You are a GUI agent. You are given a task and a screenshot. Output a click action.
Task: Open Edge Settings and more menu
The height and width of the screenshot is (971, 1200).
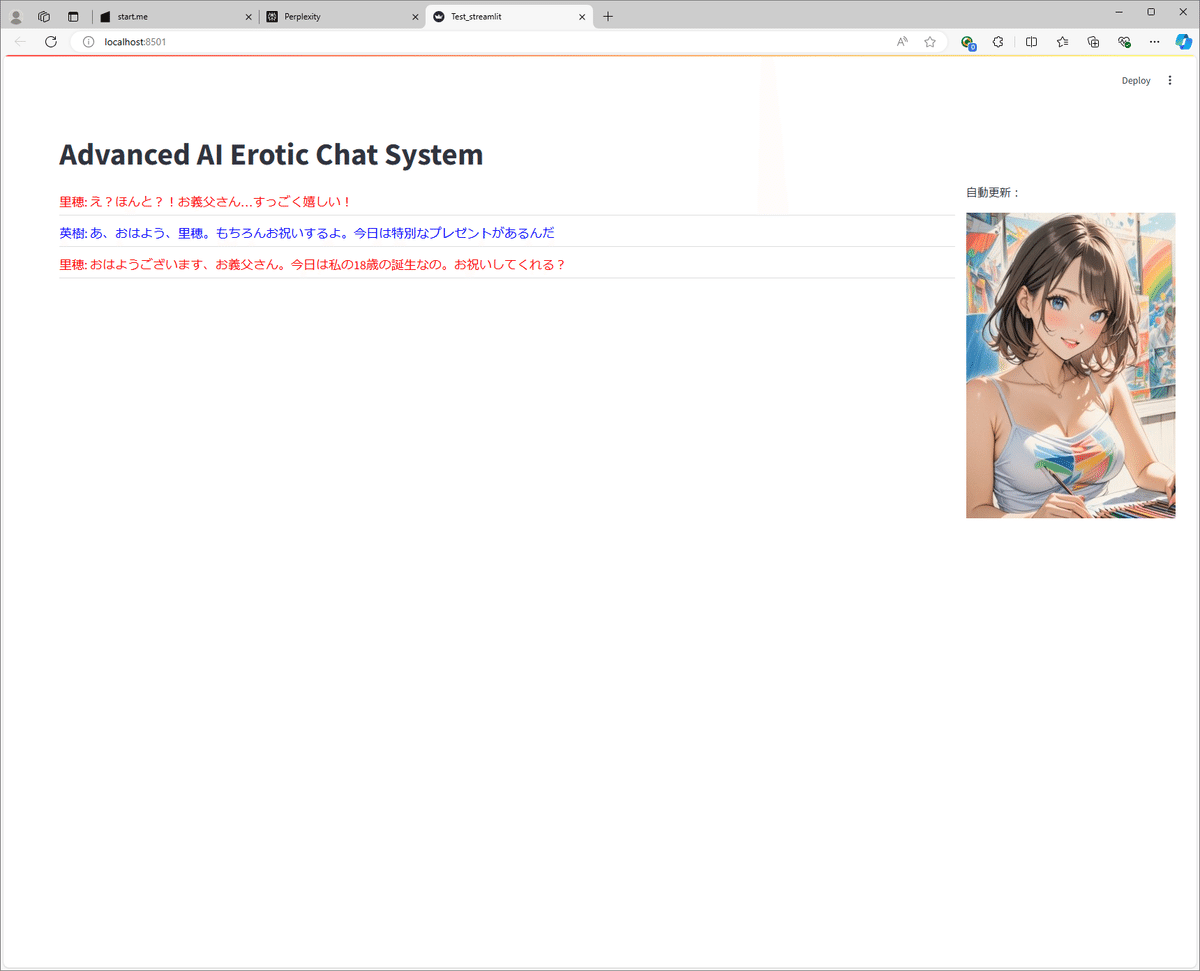(1155, 42)
